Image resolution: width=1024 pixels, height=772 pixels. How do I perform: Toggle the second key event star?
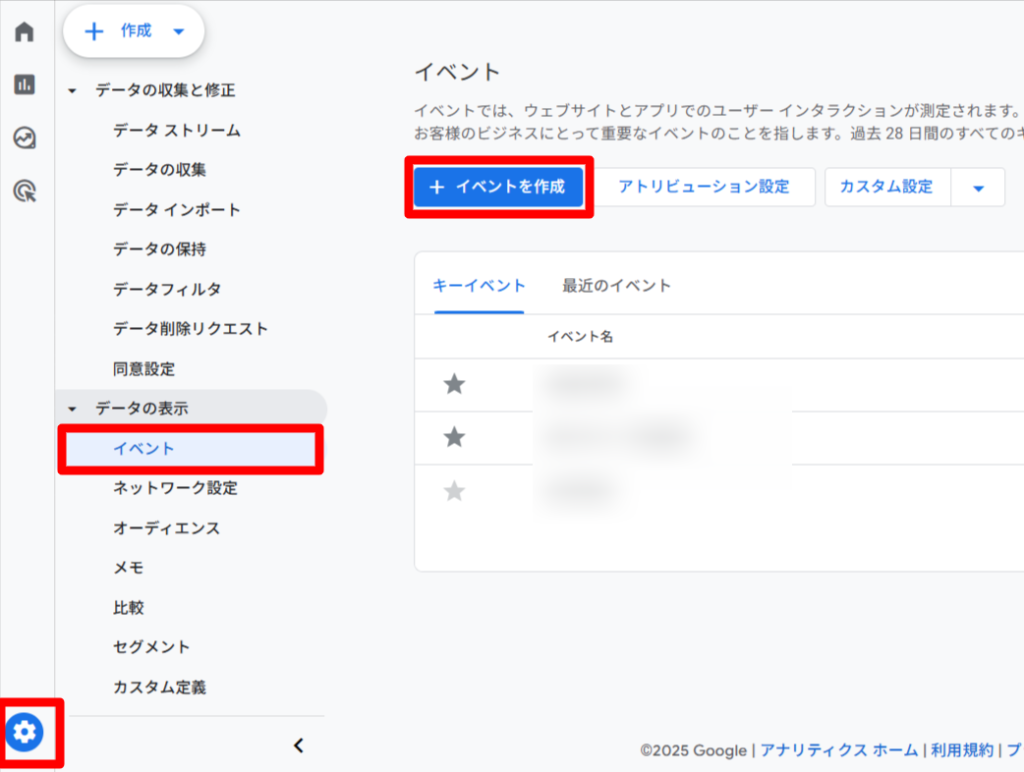(454, 437)
